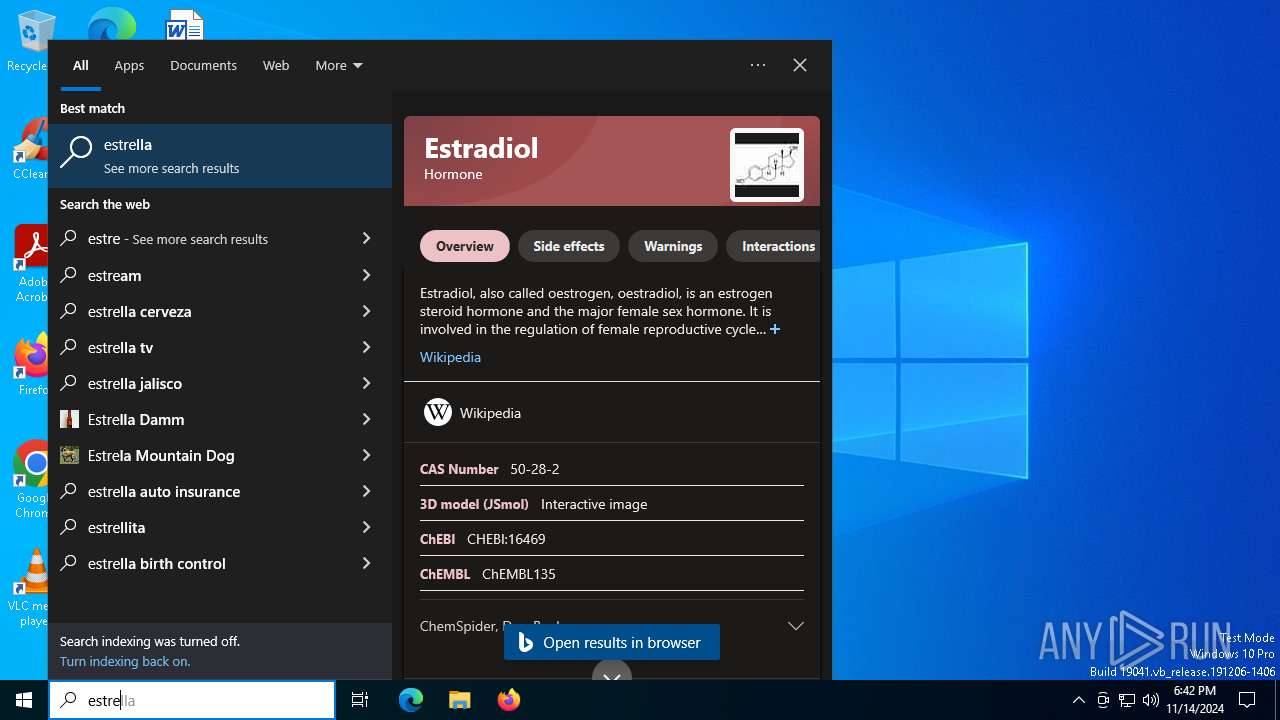The width and height of the screenshot is (1280, 720).
Task: Expand the 'estre' suggestion arrow
Action: point(366,238)
